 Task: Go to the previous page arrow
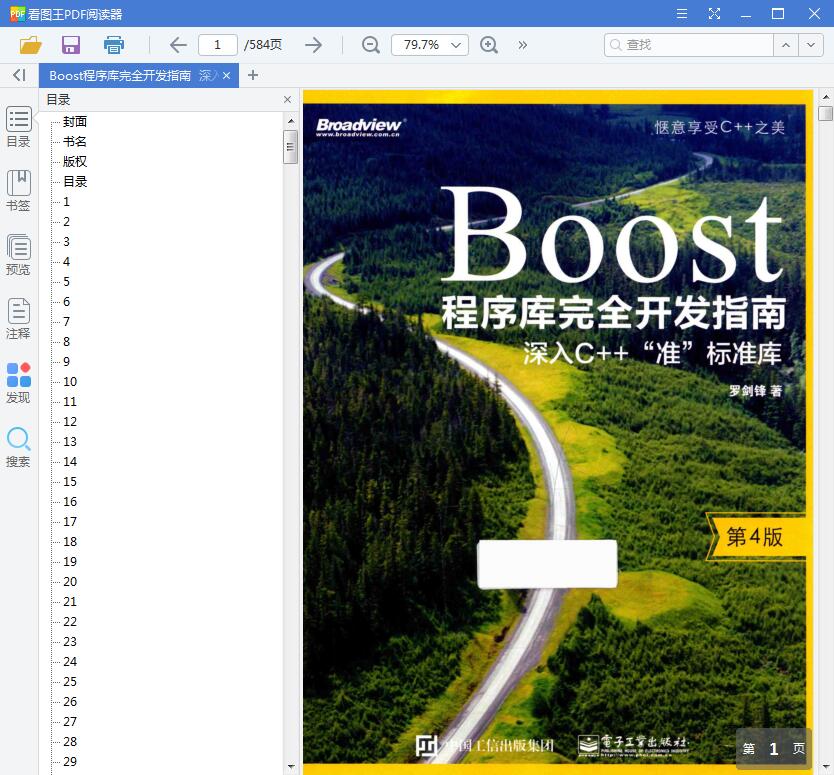coord(178,45)
